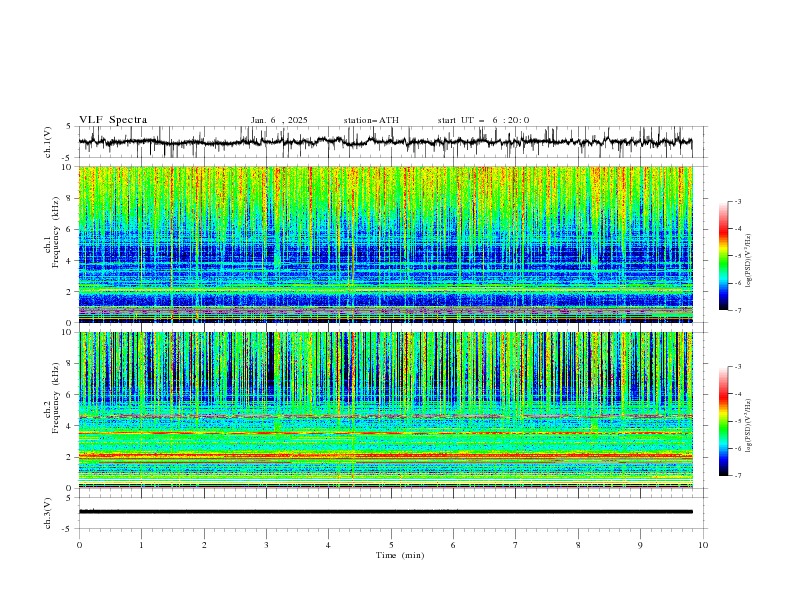Click time axis tick label "0"
Viewport: 792px width, 612px height.
click(79, 545)
